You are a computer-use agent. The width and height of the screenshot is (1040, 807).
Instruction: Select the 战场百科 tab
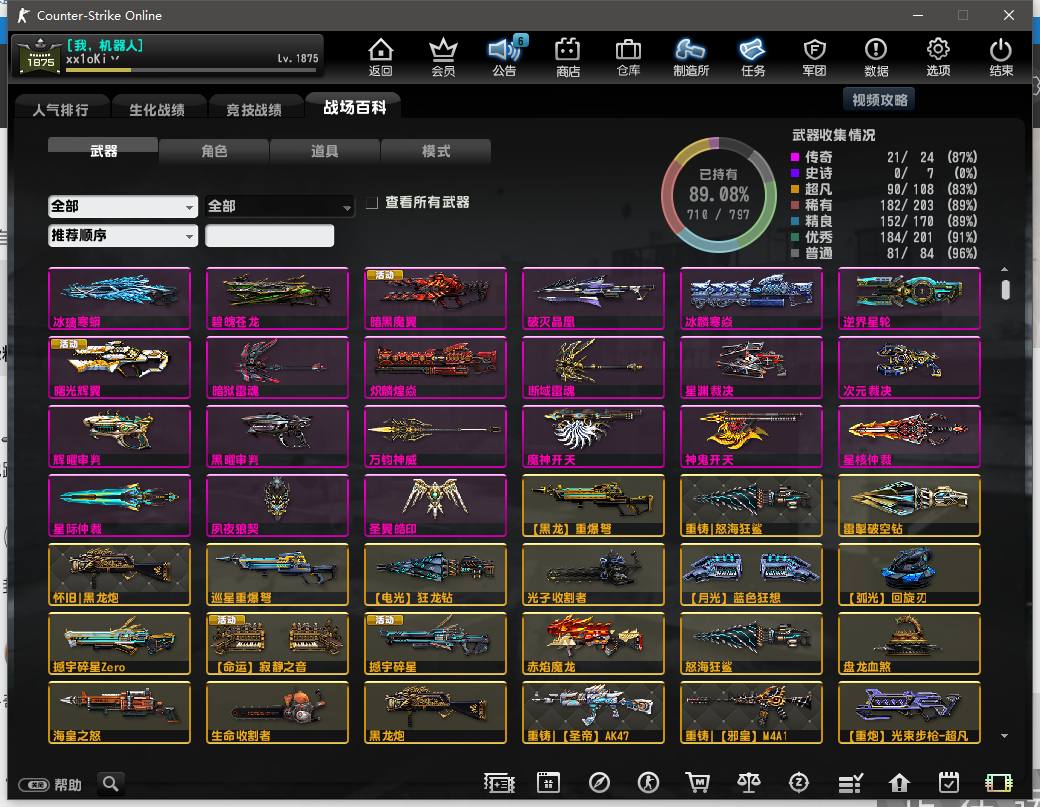(x=354, y=107)
